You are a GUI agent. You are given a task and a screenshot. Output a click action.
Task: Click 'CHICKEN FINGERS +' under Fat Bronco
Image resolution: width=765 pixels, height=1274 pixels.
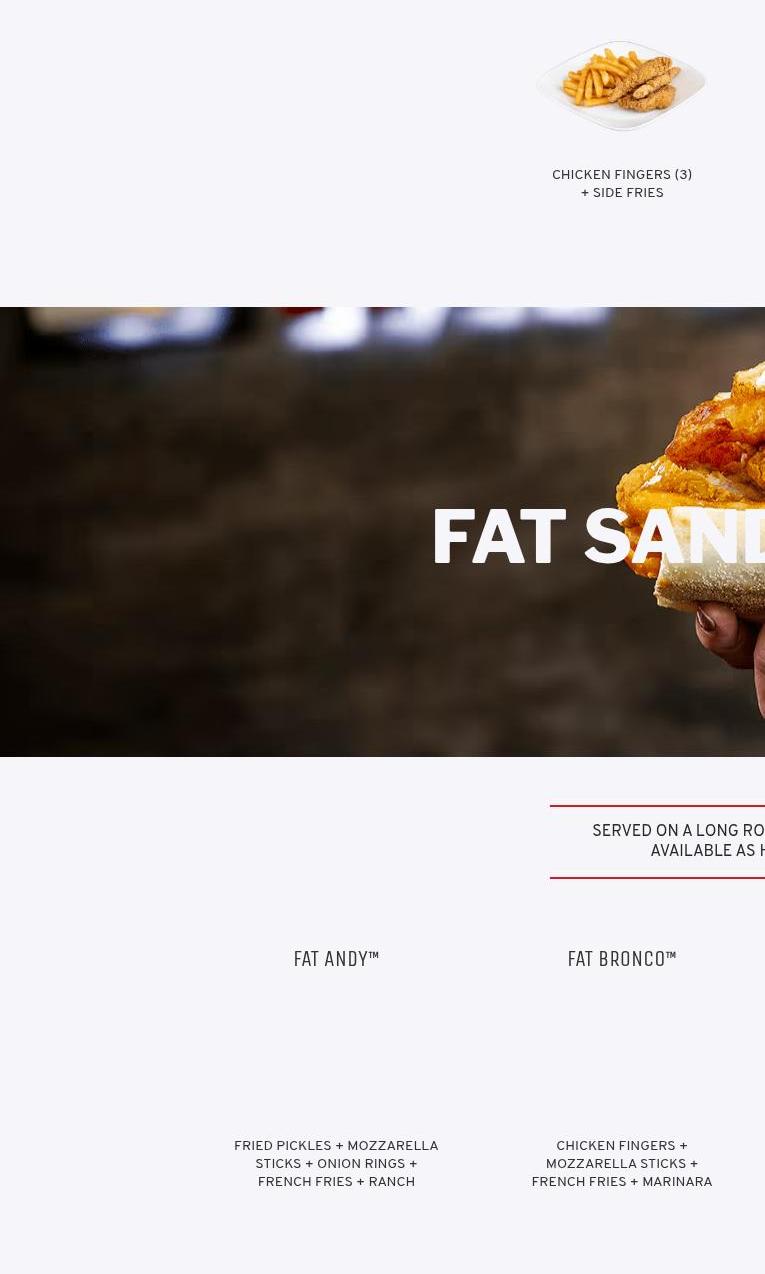click(x=622, y=1146)
